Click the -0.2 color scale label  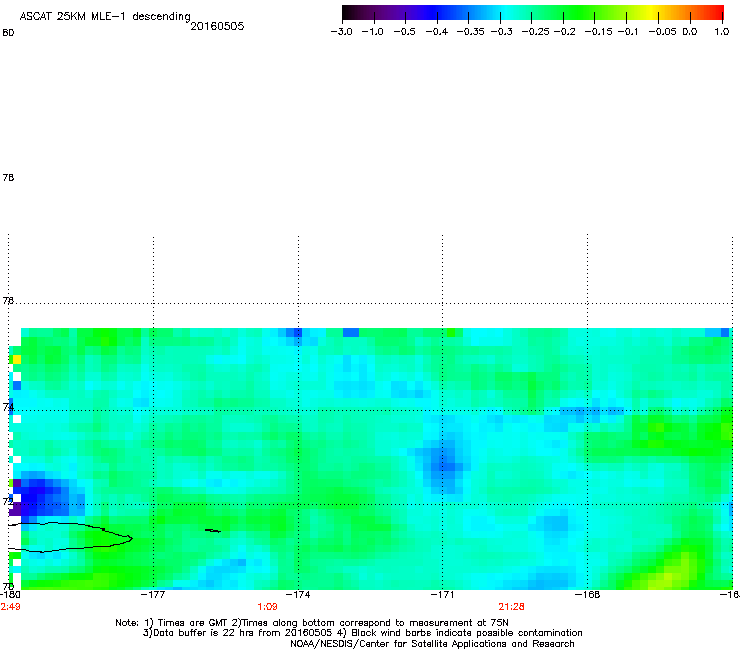[x=564, y=32]
